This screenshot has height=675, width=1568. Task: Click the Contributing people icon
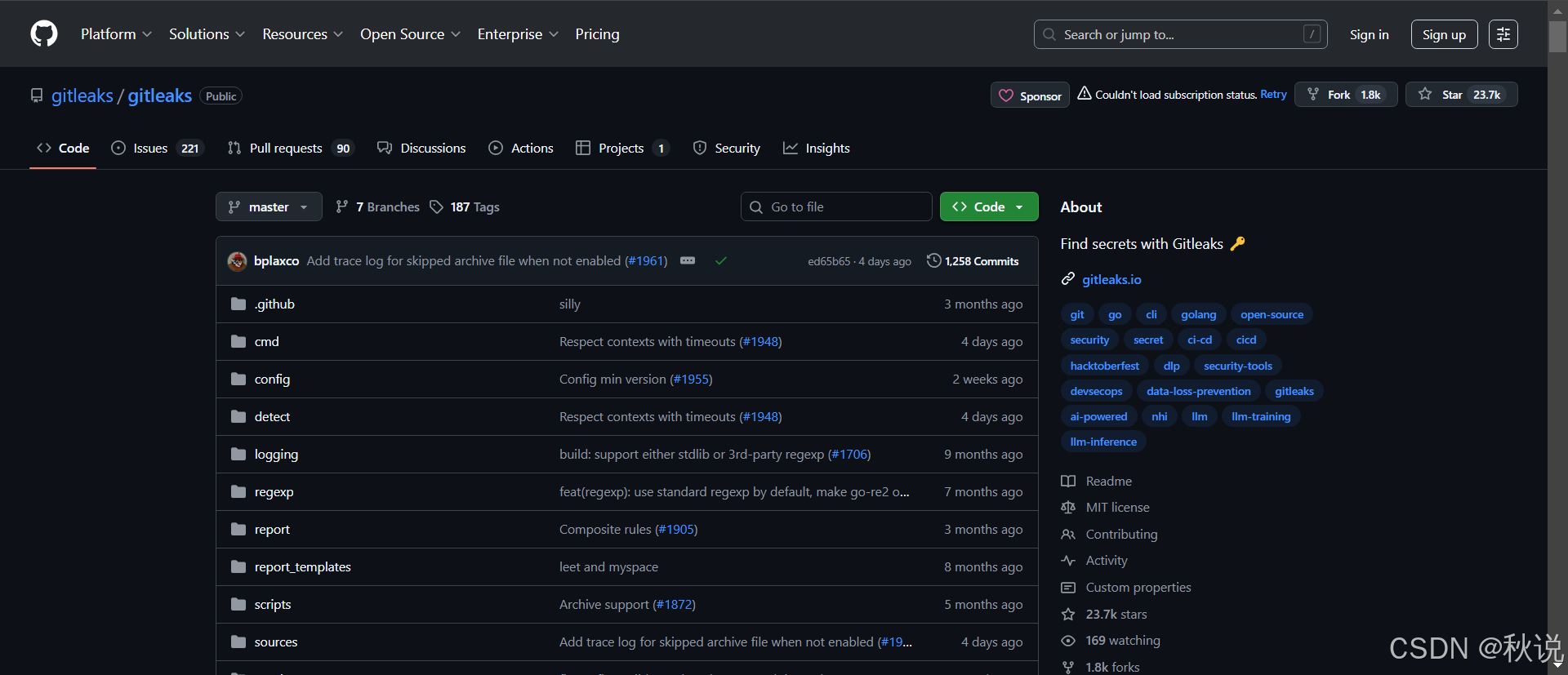1067,534
